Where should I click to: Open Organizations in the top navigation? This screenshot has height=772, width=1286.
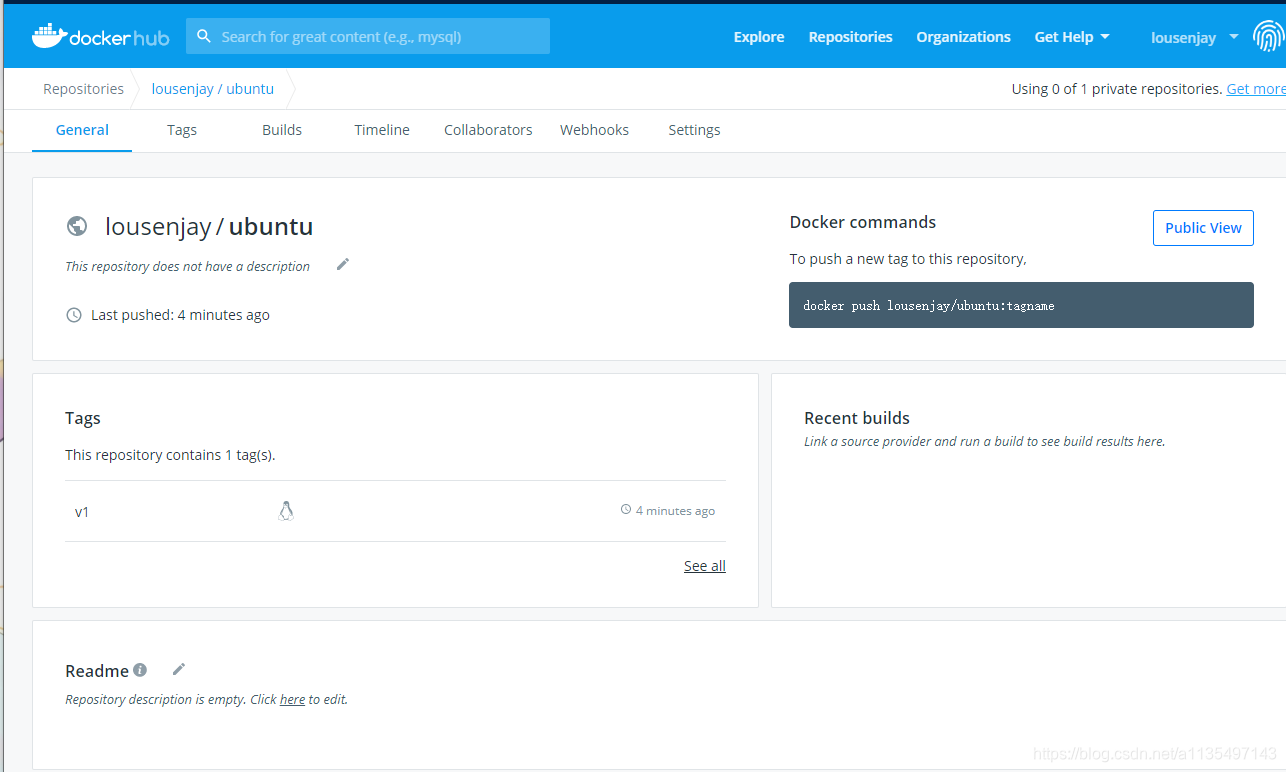(964, 37)
